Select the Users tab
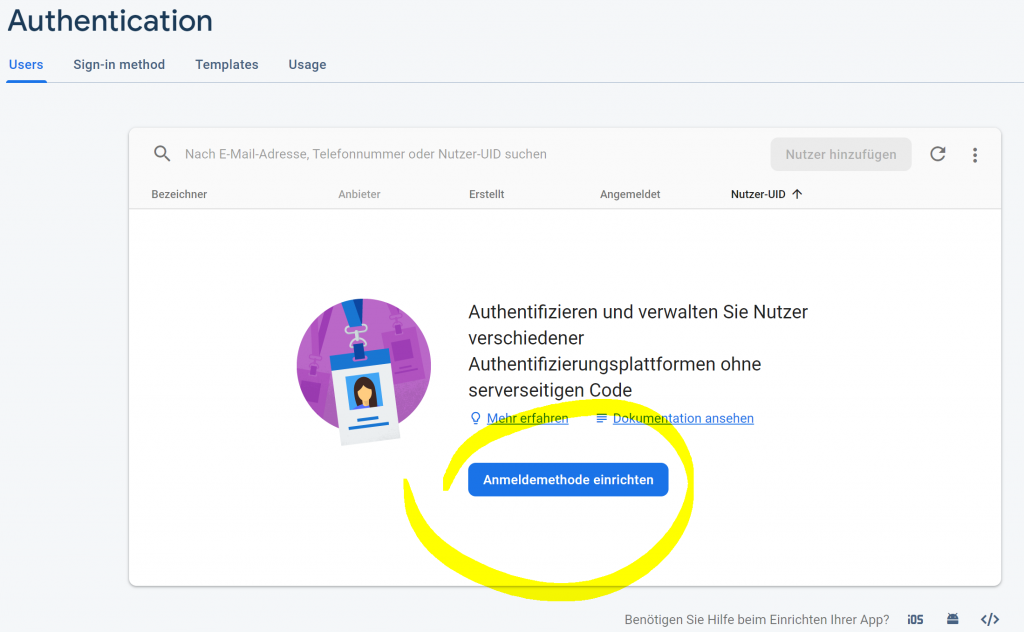This screenshot has width=1024, height=632. point(26,65)
